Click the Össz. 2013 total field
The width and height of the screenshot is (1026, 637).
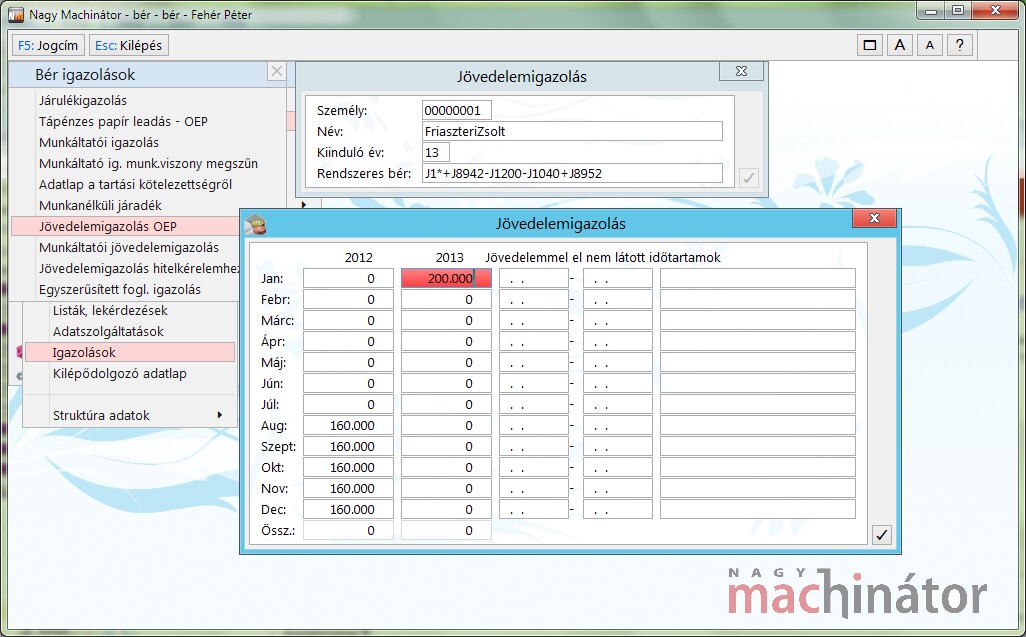point(446,530)
